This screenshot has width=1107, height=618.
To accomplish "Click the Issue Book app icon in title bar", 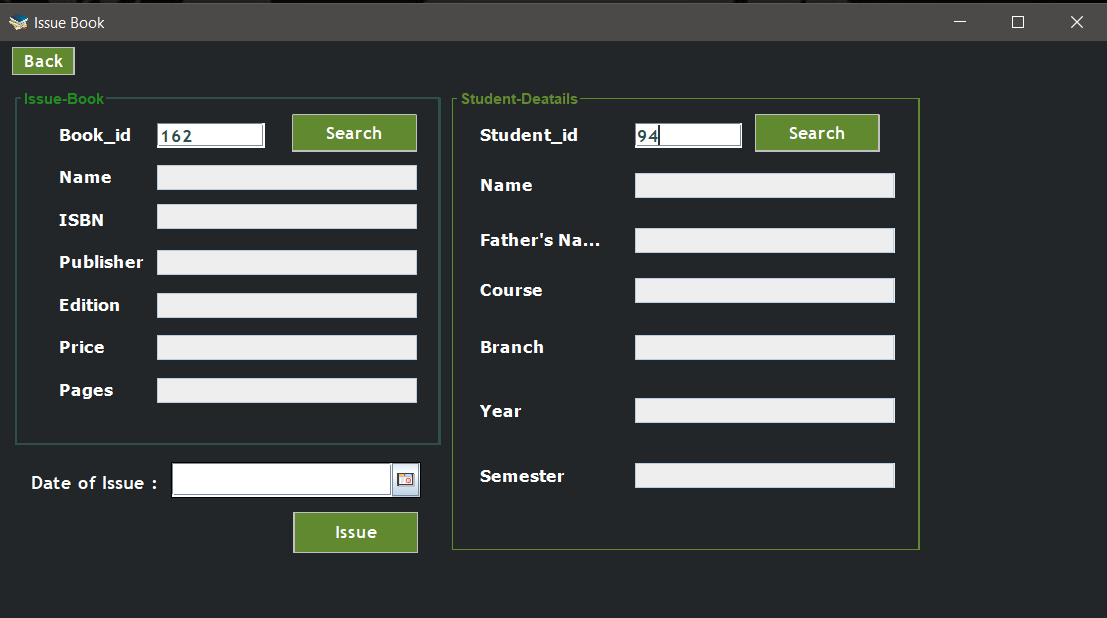I will (x=18, y=23).
